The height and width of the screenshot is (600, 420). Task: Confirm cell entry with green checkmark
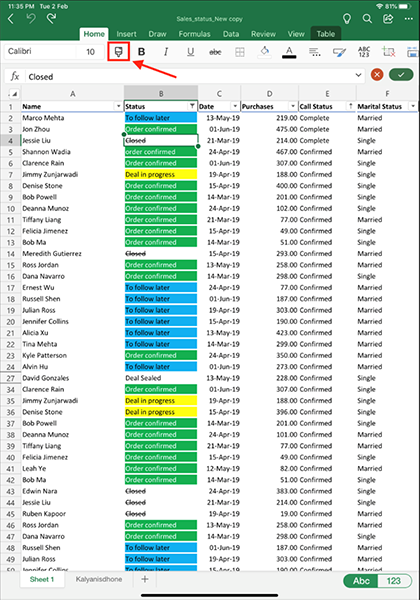coord(401,75)
